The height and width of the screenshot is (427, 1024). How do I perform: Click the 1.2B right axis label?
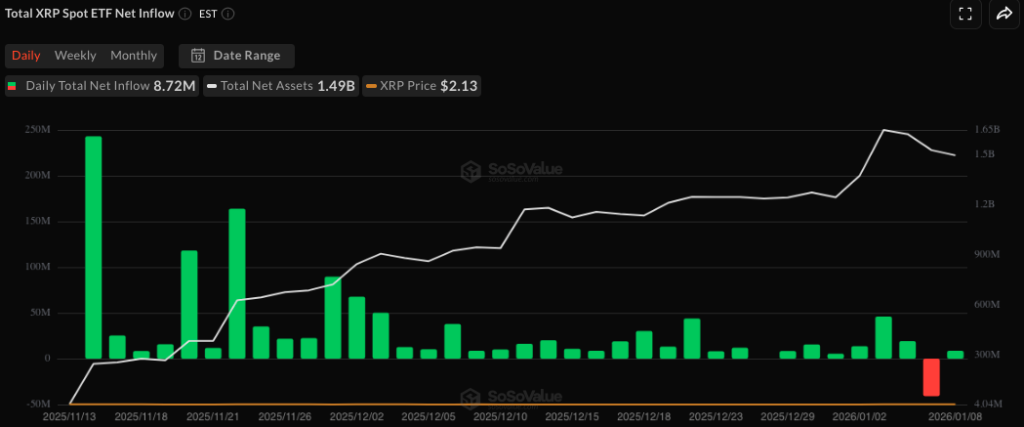985,204
